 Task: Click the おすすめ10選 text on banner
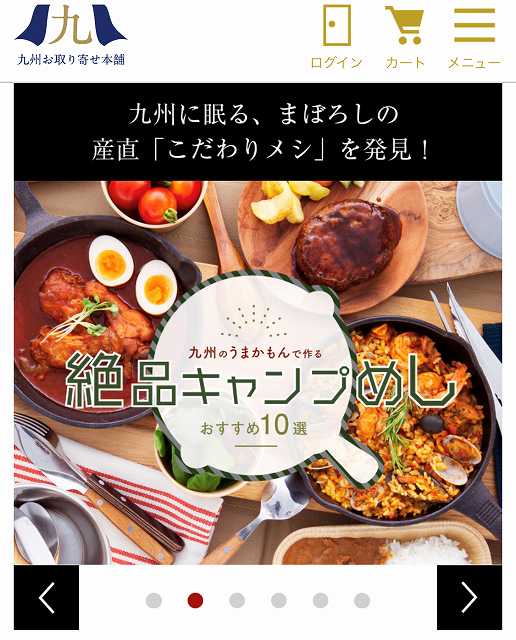(254, 426)
